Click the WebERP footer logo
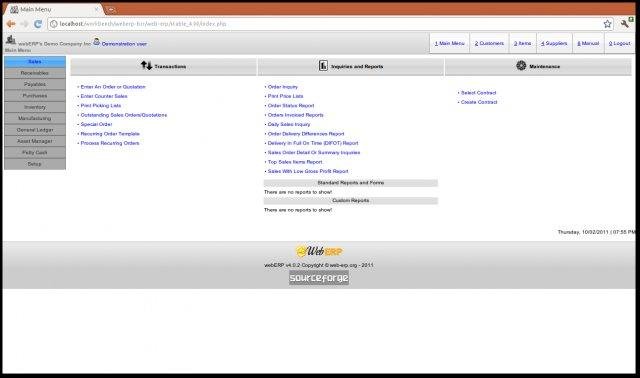 click(x=319, y=251)
